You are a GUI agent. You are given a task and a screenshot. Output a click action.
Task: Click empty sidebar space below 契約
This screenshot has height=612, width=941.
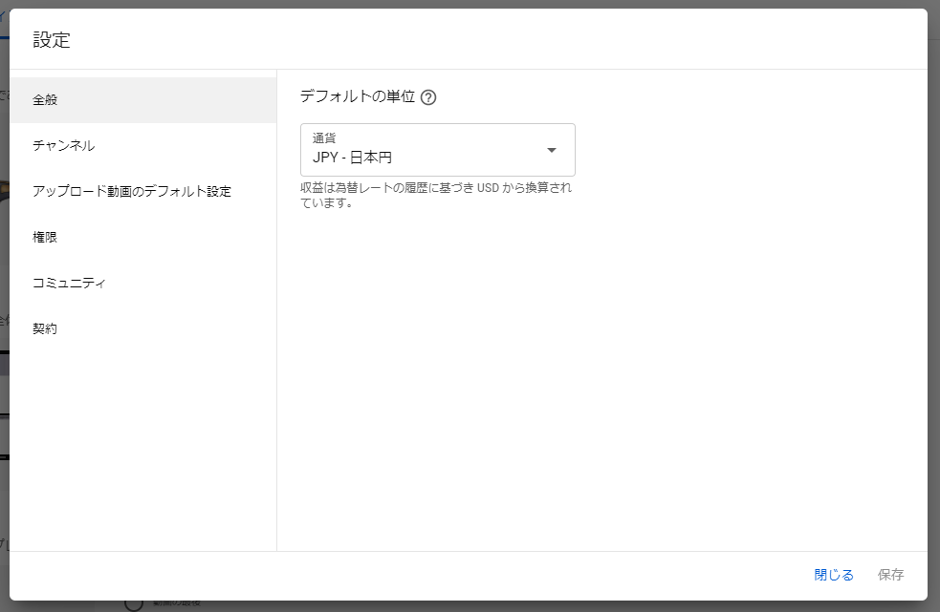tap(143, 440)
